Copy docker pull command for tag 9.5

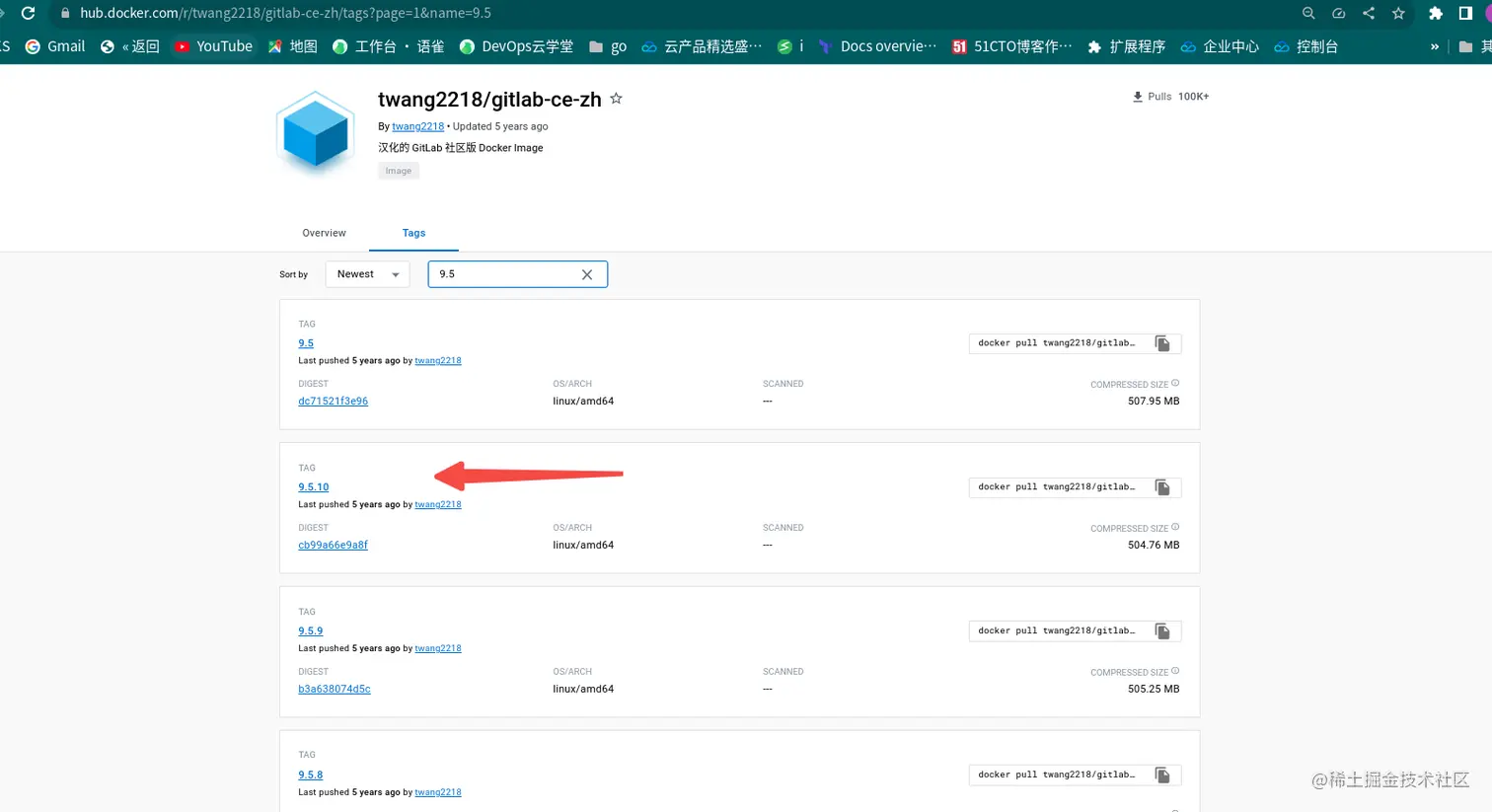pyautogui.click(x=1162, y=343)
